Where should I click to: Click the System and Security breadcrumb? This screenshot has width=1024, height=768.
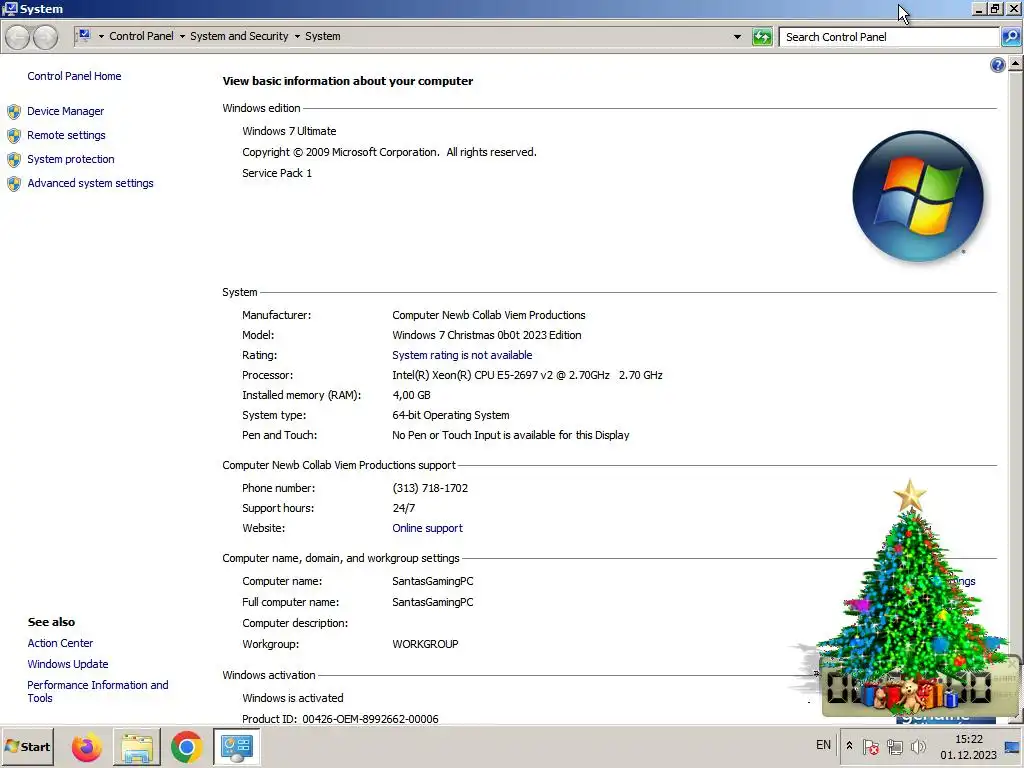(239, 37)
